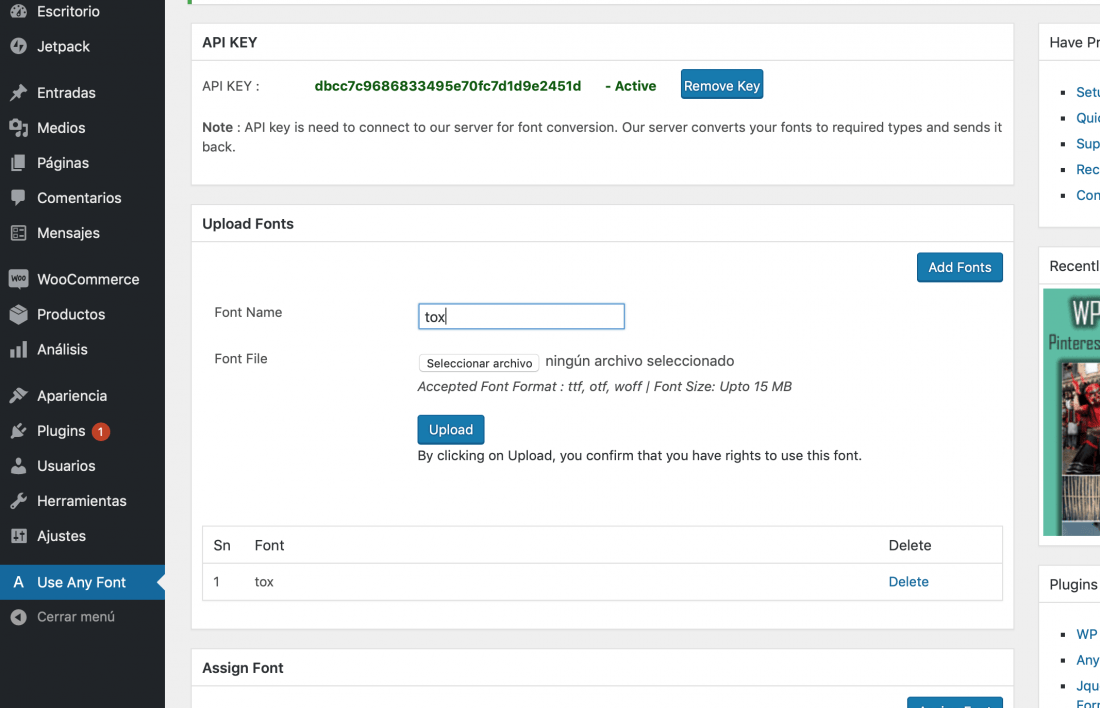Click the Assign Font panel heading

243,668
